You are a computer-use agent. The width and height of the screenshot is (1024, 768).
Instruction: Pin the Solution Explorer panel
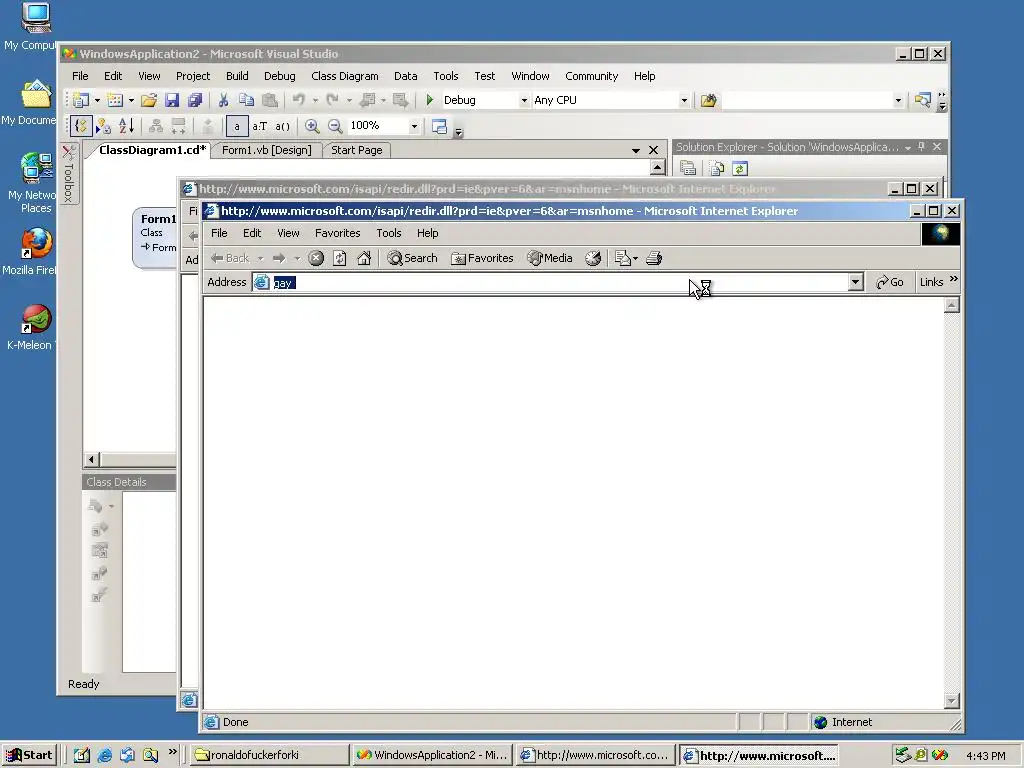(921, 147)
